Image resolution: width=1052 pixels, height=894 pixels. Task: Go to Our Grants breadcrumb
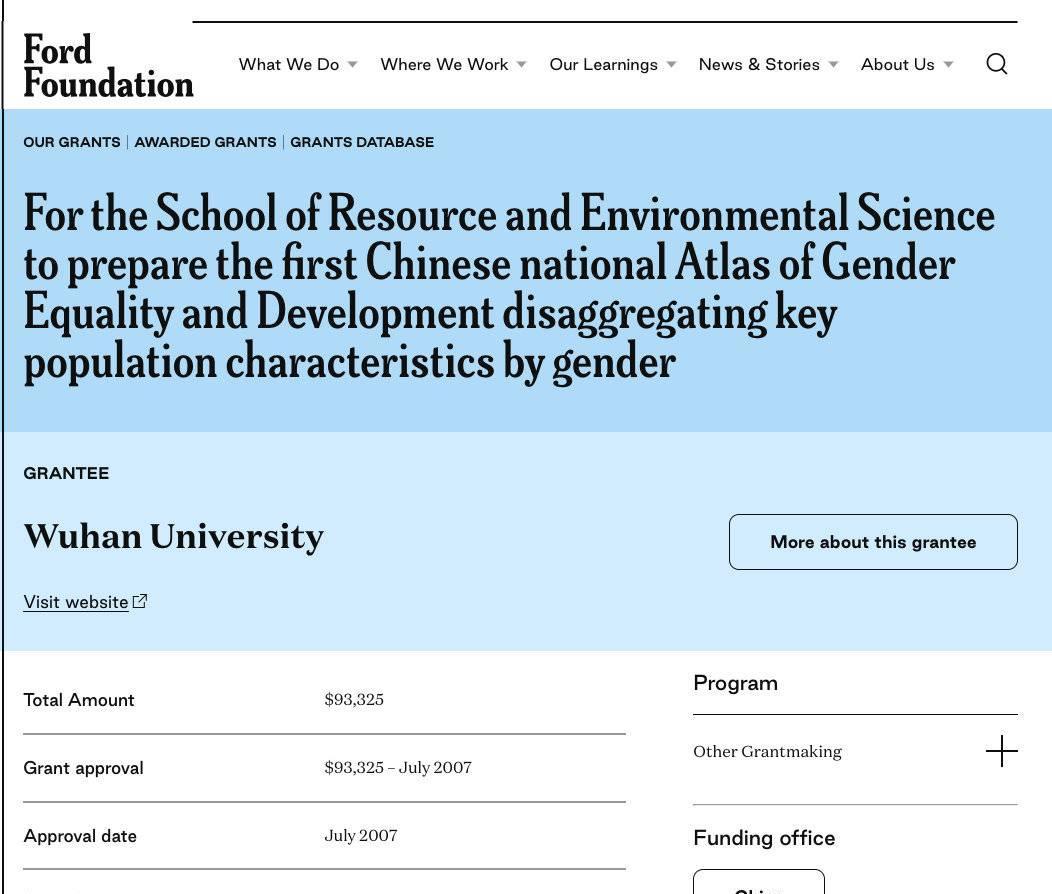coord(72,142)
